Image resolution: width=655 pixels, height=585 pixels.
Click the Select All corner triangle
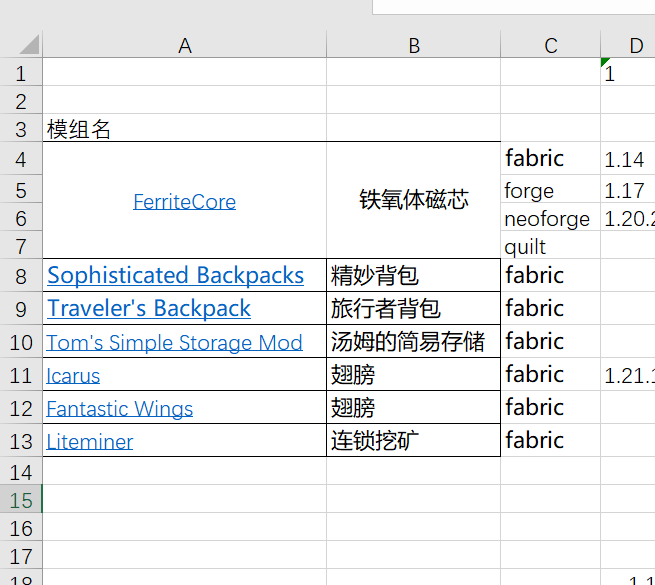(28, 45)
